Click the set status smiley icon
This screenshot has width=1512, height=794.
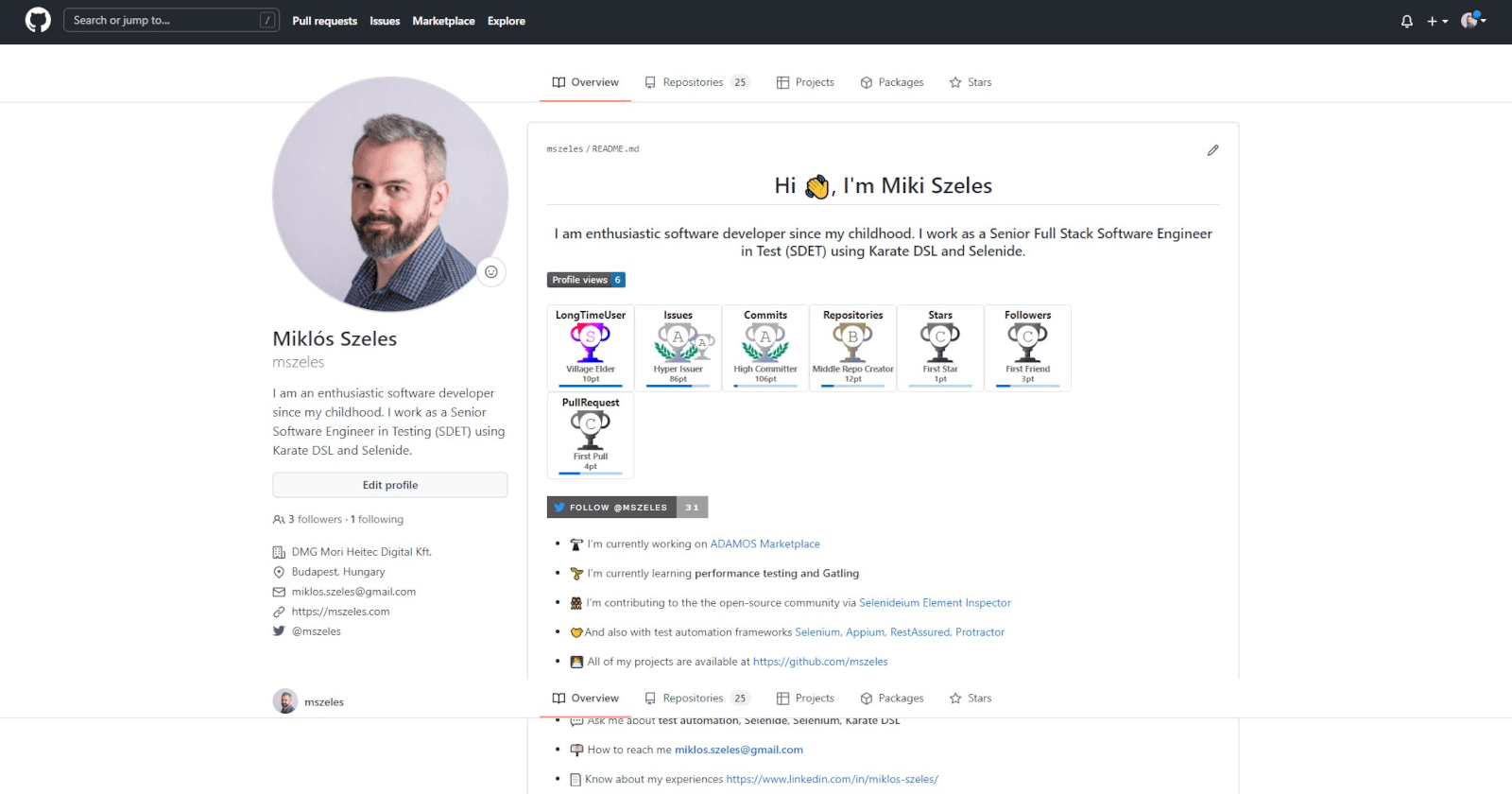490,272
